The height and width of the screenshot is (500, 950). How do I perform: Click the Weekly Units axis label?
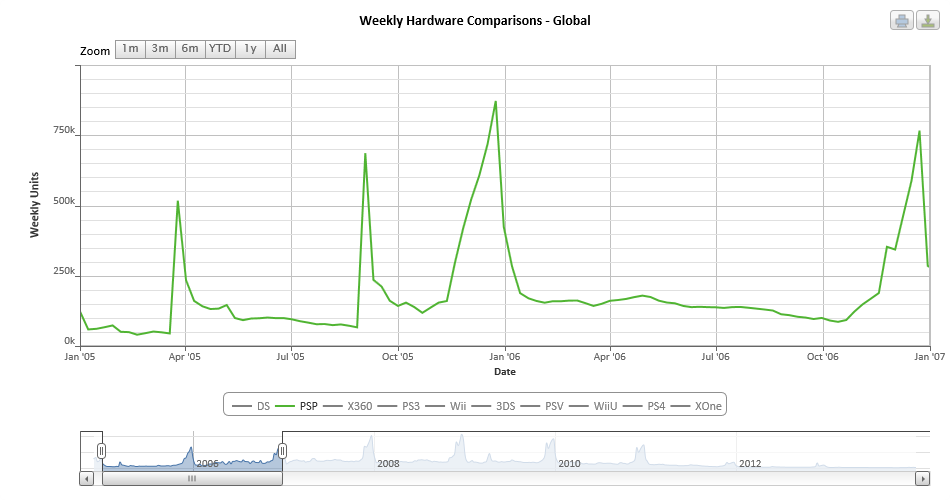35,205
